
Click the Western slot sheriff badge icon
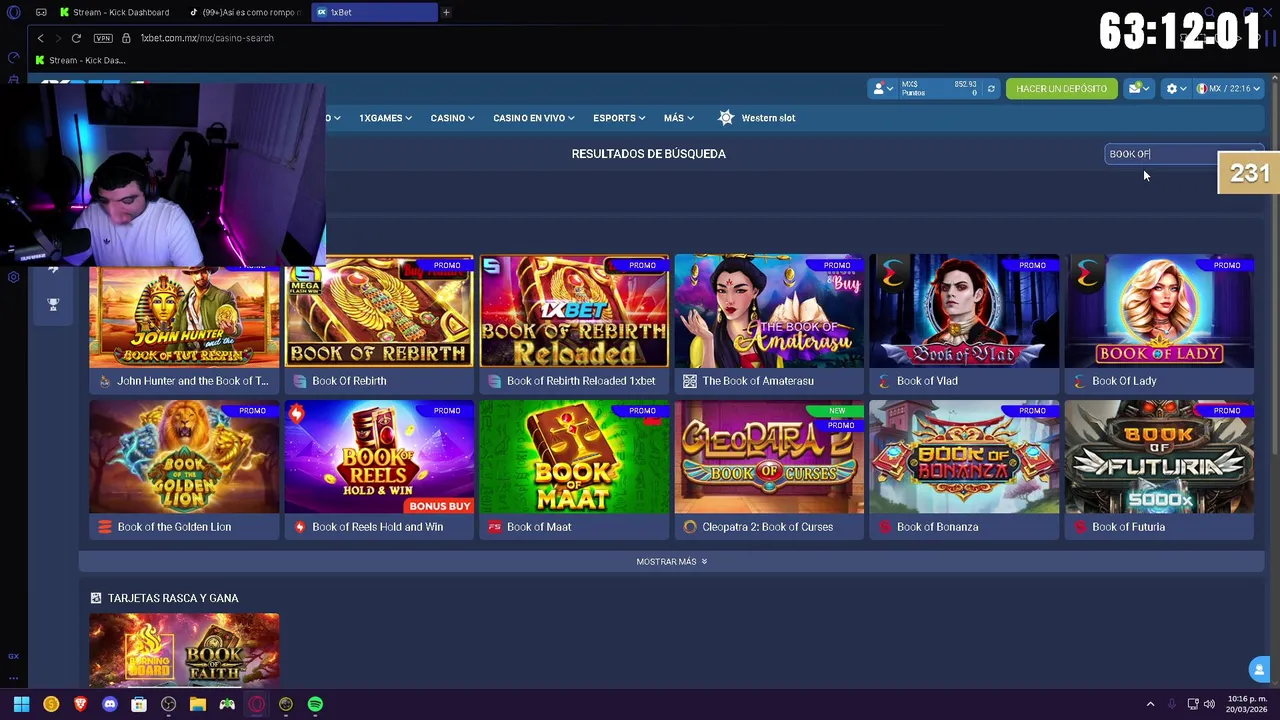point(726,118)
